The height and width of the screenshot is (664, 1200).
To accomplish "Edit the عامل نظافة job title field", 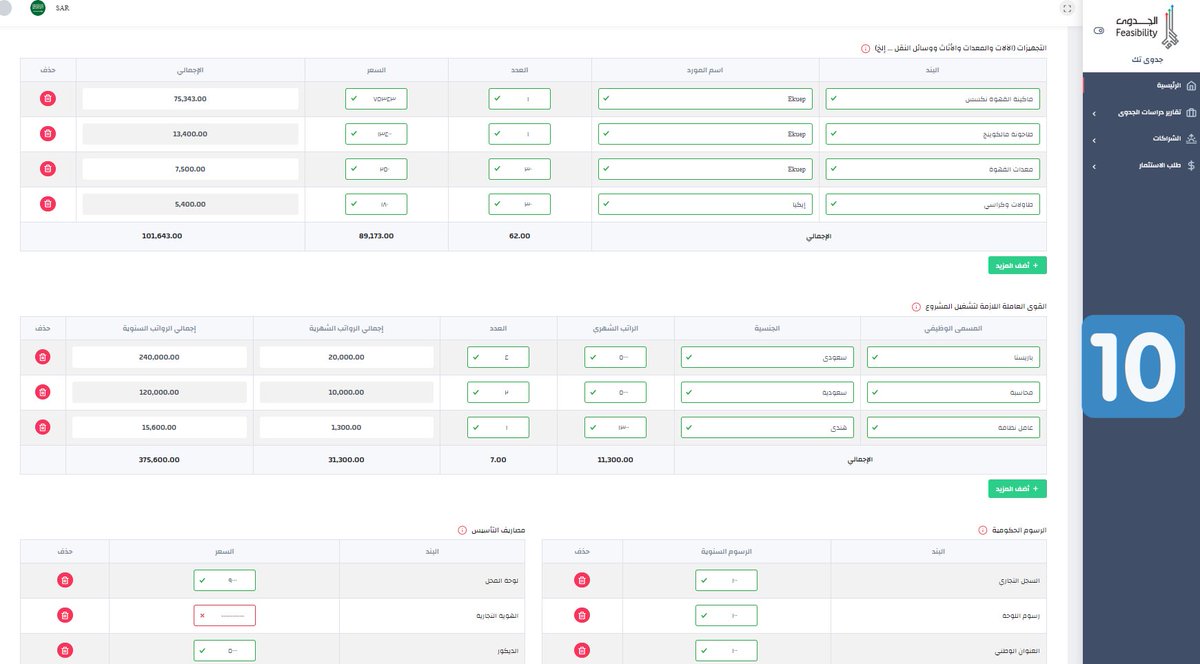I will tap(954, 427).
